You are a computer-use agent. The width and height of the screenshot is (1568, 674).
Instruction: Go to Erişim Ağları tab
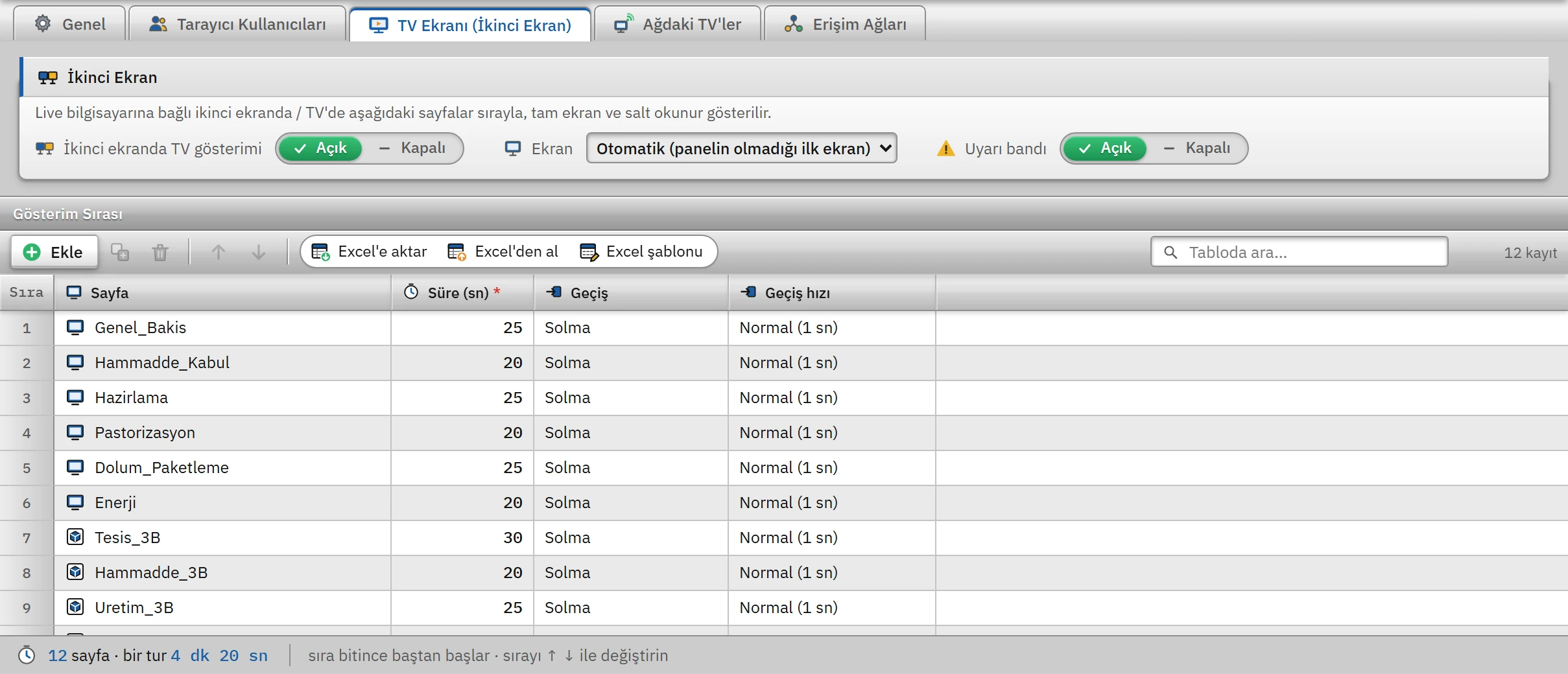[845, 24]
